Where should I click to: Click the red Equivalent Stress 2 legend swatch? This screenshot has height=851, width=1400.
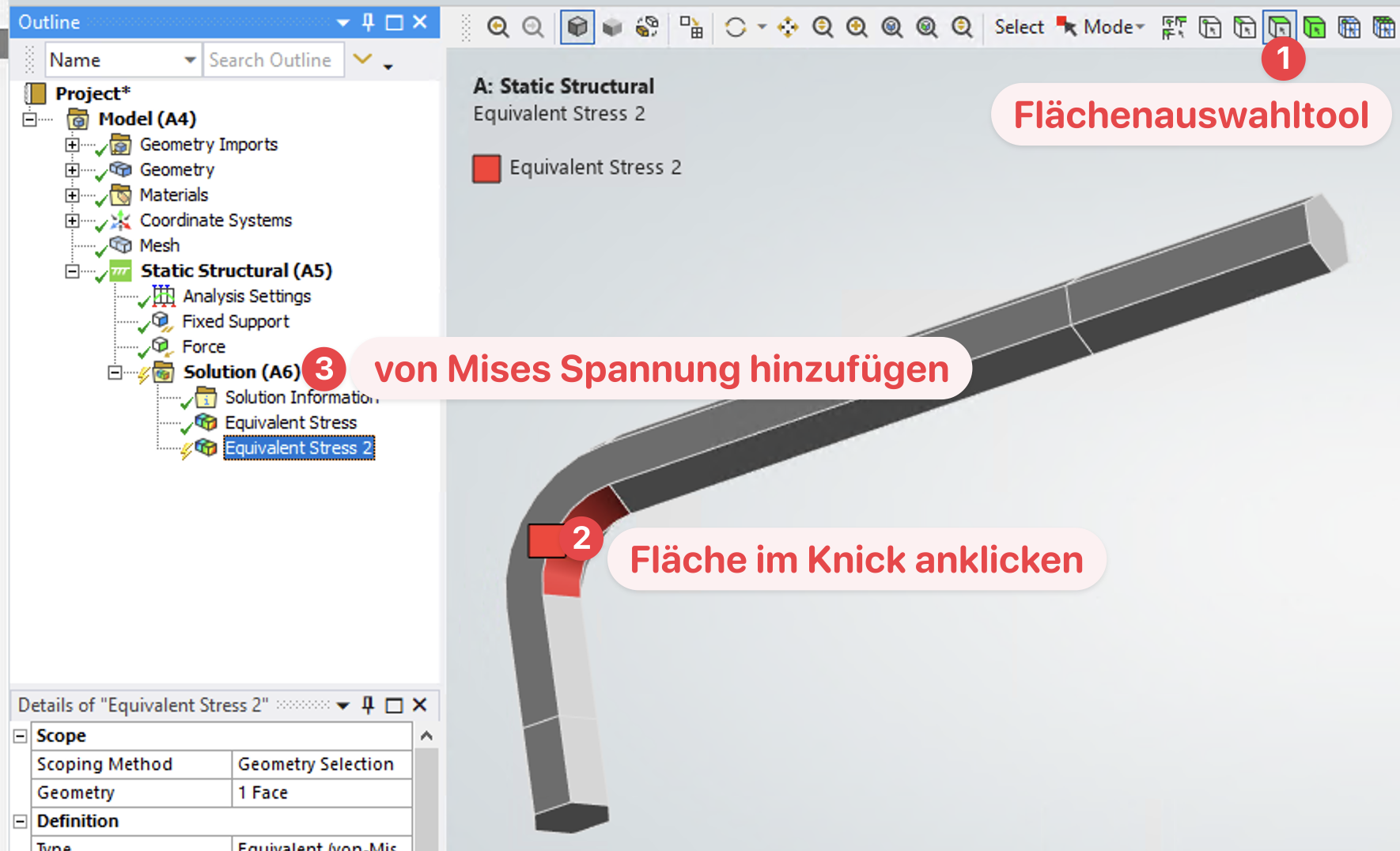486,168
